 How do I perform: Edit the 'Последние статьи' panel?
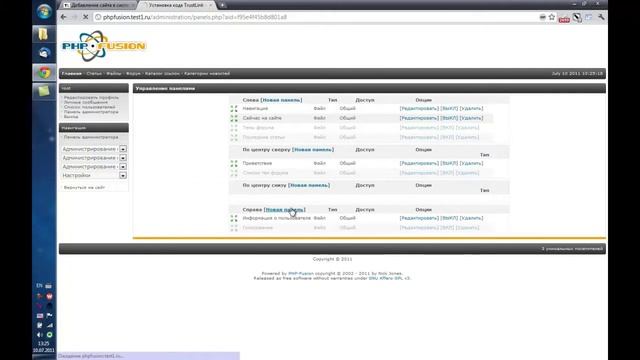419,137
